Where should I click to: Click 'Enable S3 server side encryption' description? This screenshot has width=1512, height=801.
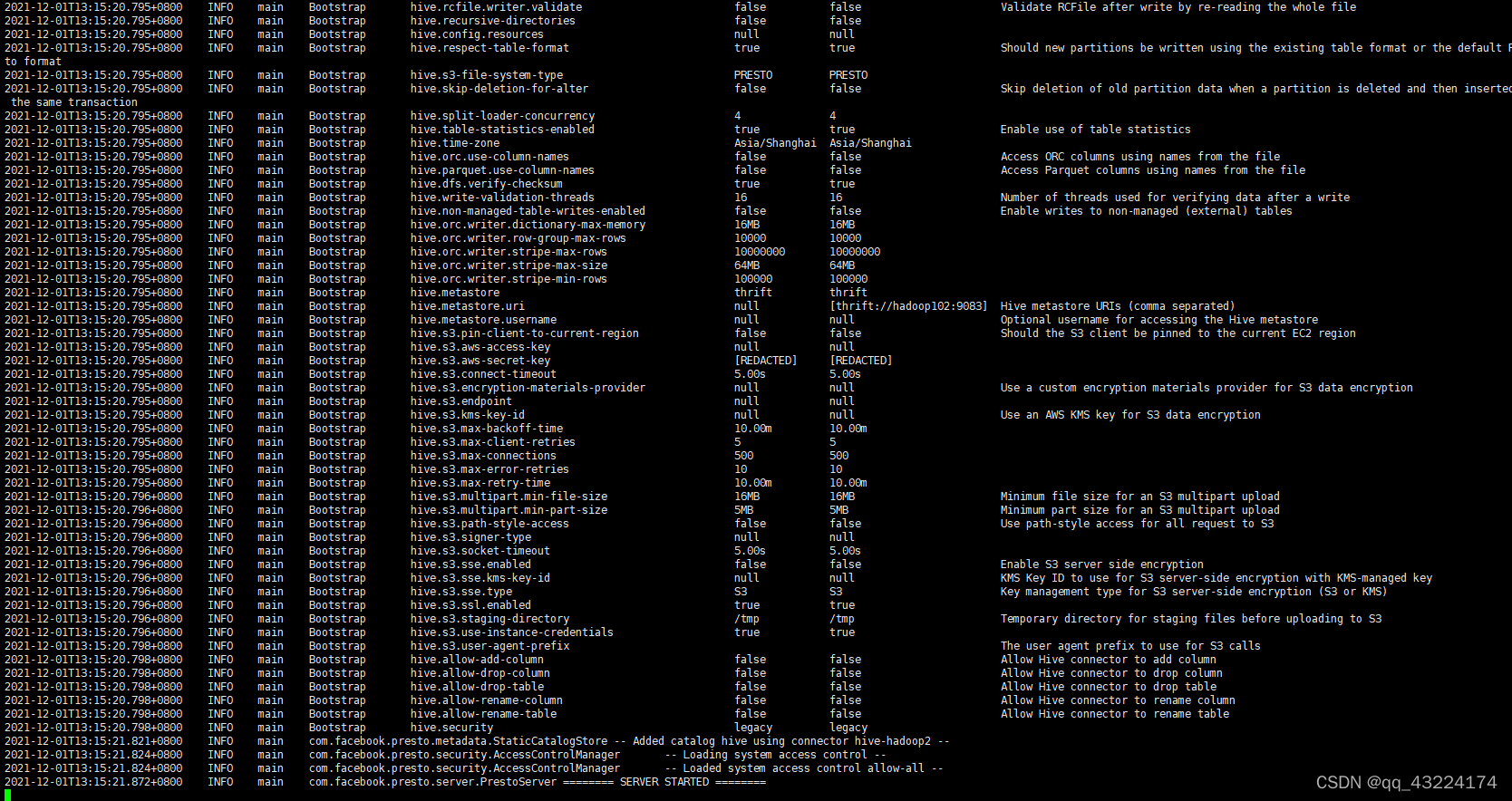[1101, 565]
